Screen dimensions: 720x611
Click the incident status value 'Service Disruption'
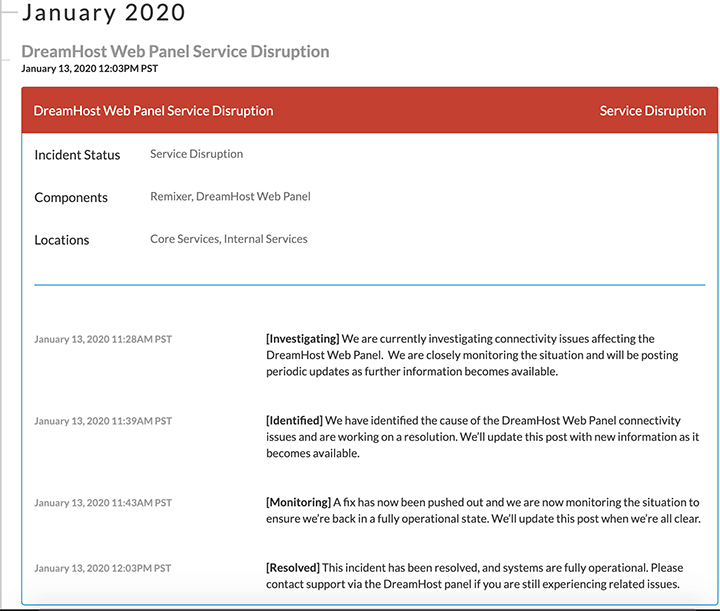tap(197, 154)
